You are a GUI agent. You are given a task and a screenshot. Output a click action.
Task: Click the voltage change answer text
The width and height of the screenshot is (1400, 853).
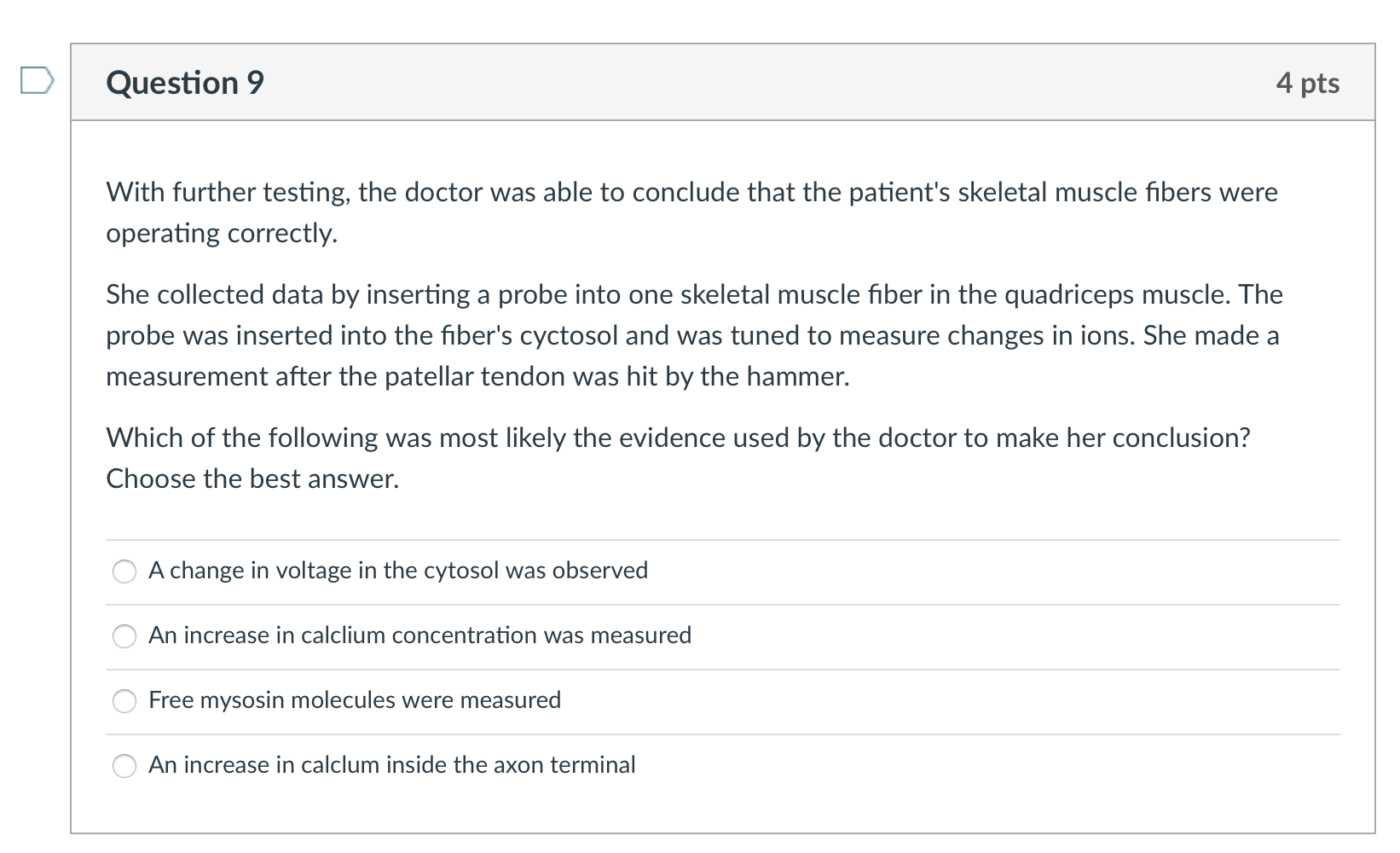397,571
